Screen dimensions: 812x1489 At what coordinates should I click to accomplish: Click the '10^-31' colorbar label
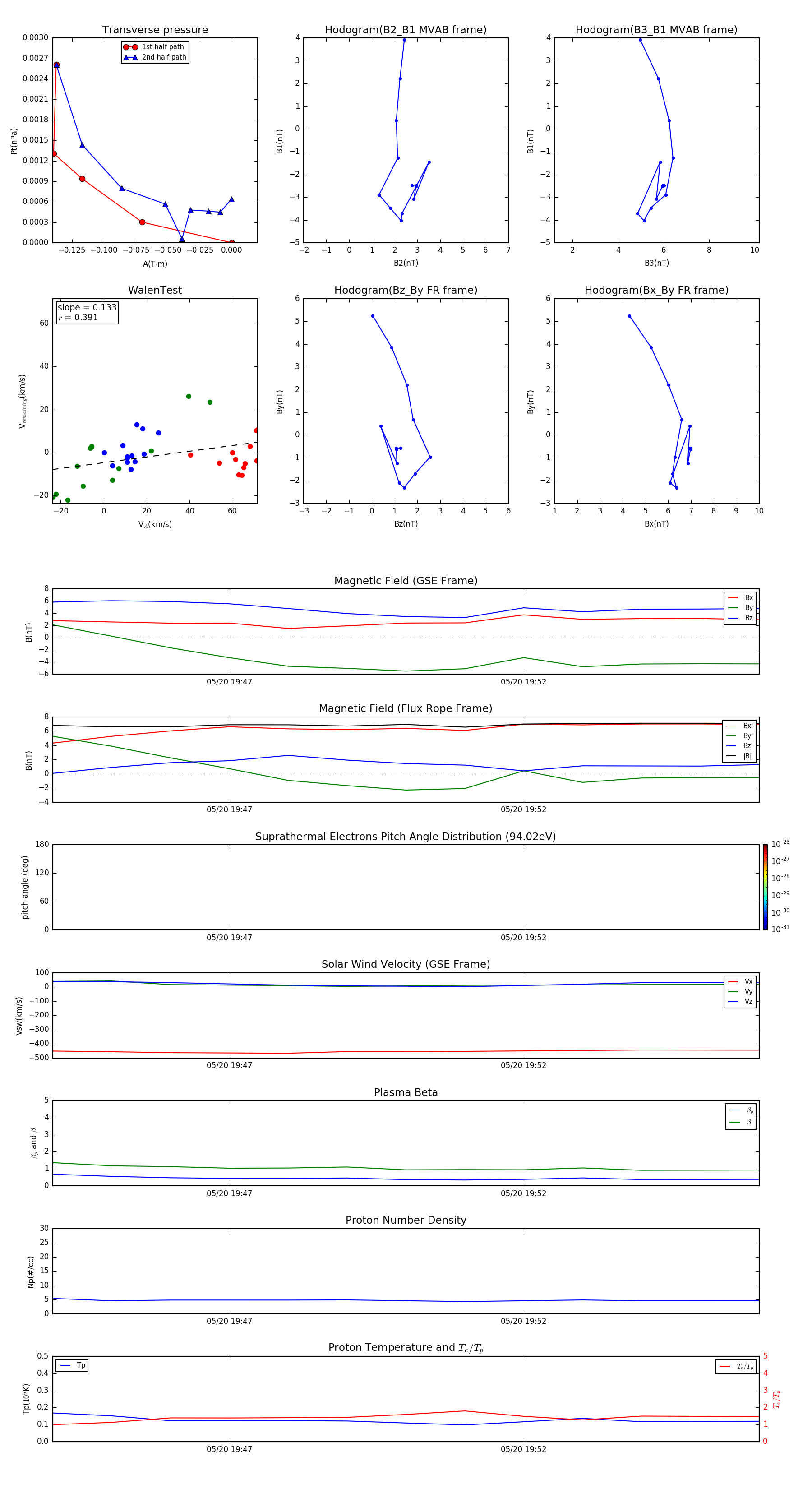tap(780, 929)
